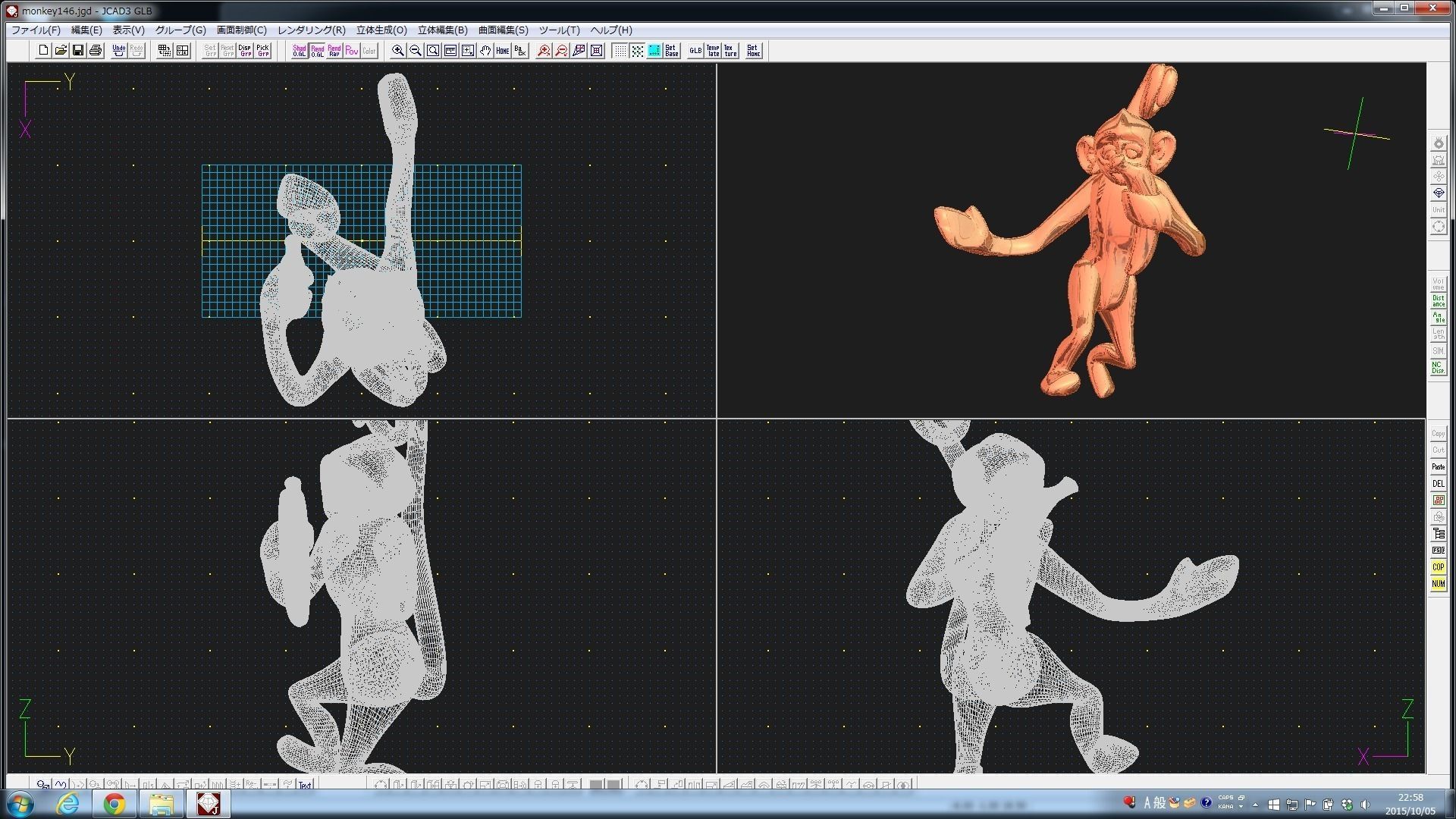Open the ツール(T) menu
Screen dimensions: 1456x819
tap(560, 30)
